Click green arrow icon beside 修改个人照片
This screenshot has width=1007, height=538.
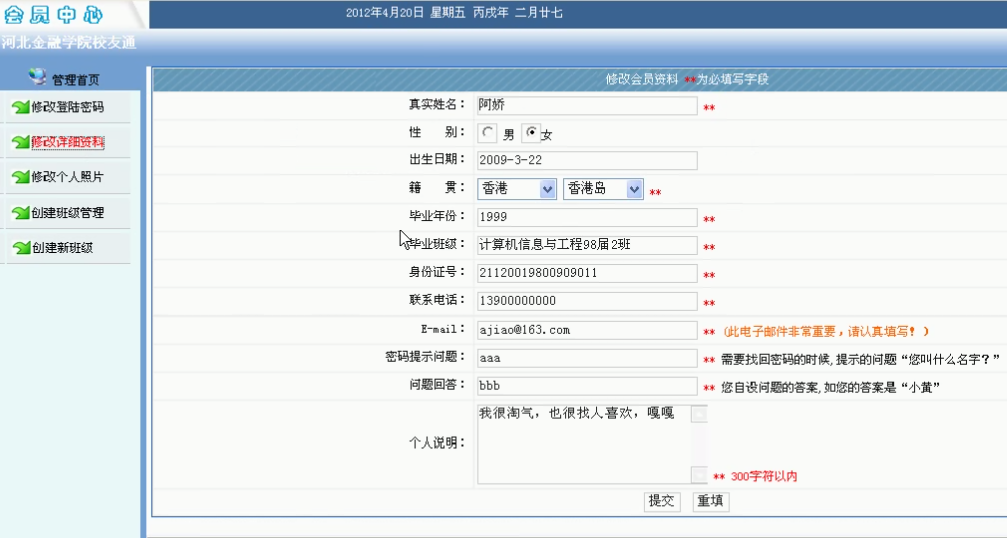(21, 177)
